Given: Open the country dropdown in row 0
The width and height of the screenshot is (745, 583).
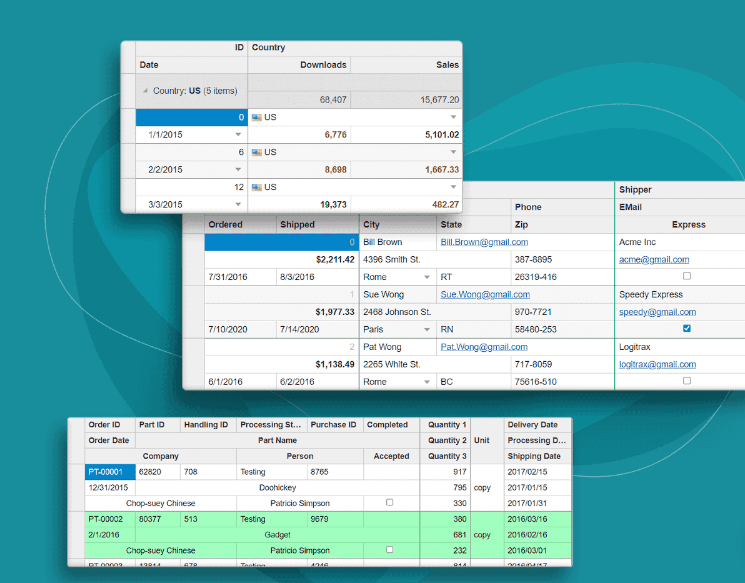Looking at the screenshot, I should (x=453, y=117).
